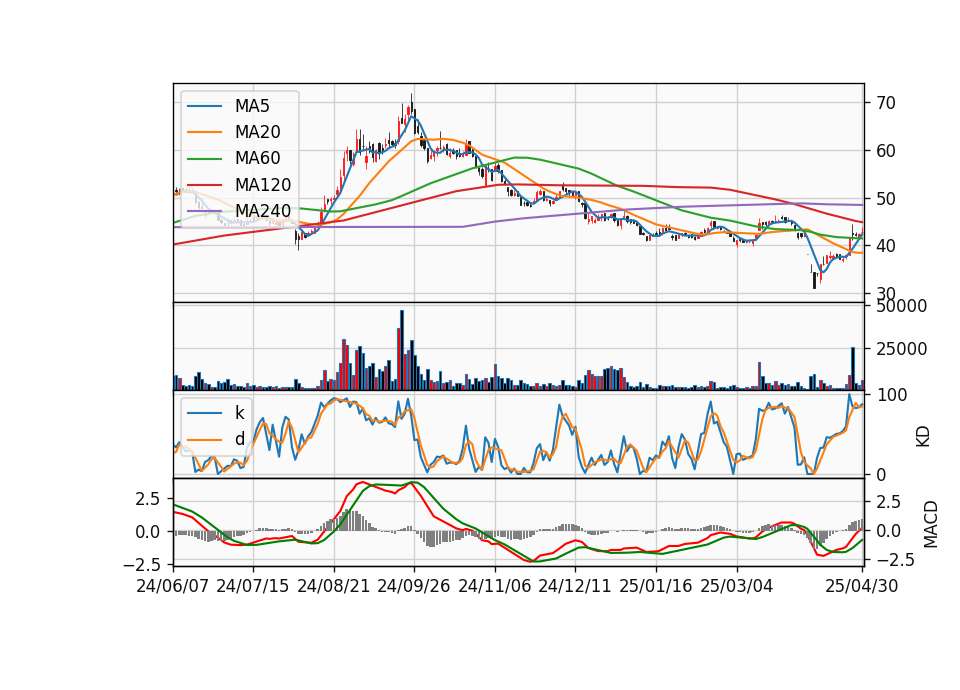Select the 24/08/21 date label
Screen dimensions: 960x690
click(x=334, y=586)
